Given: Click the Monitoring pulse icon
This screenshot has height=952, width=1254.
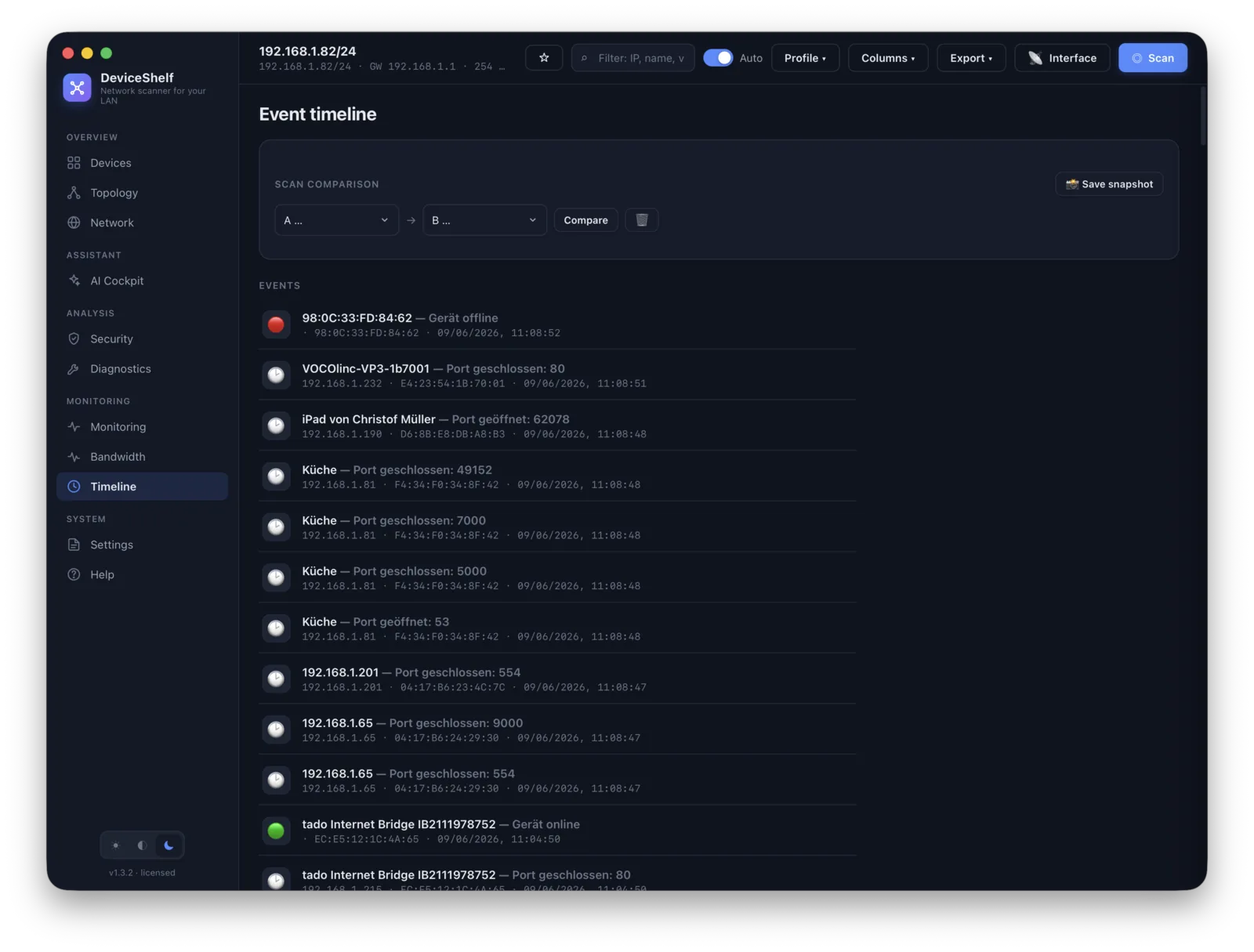Looking at the screenshot, I should pos(74,427).
